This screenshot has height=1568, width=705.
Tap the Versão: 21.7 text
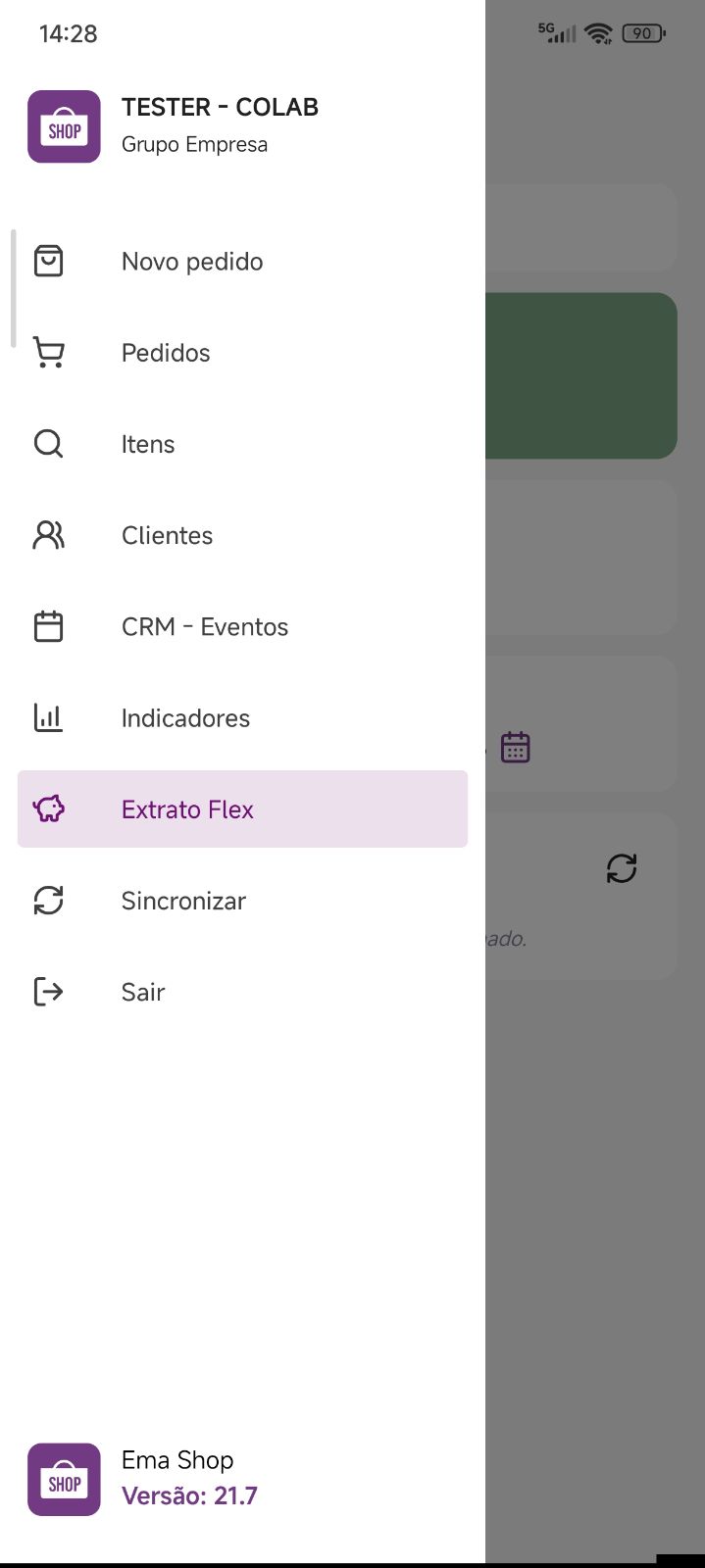[x=189, y=1495]
